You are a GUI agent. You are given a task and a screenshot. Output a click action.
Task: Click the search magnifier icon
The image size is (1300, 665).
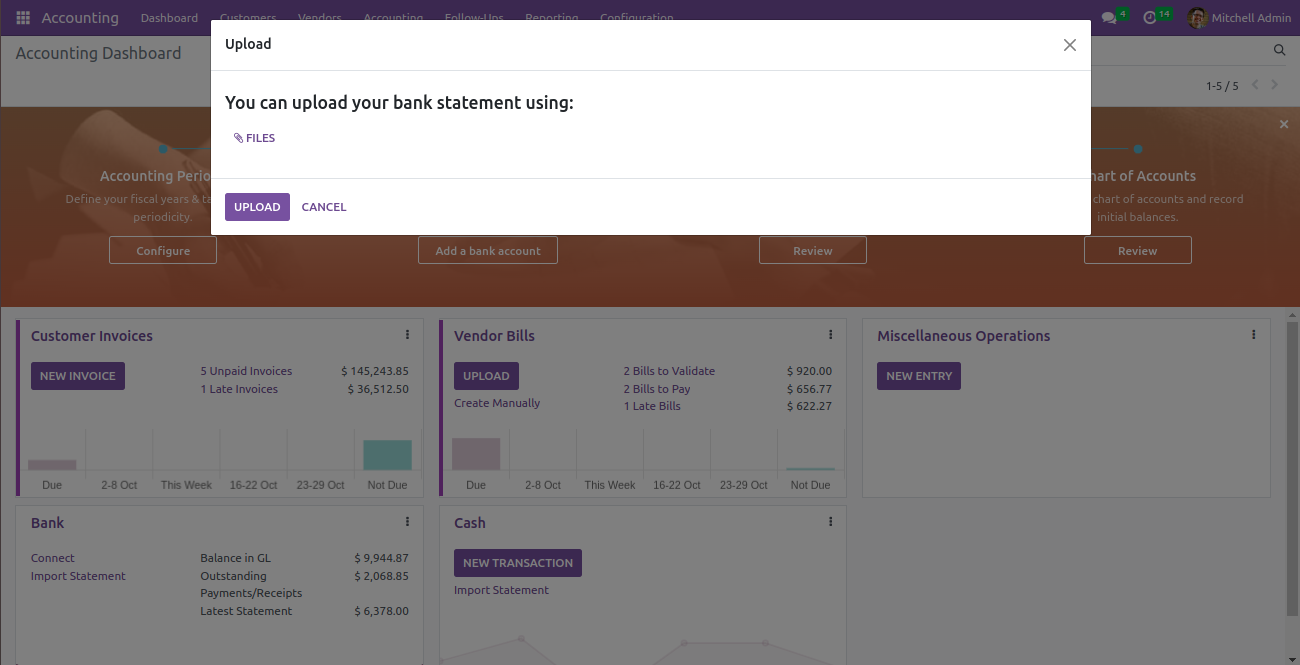coord(1279,50)
